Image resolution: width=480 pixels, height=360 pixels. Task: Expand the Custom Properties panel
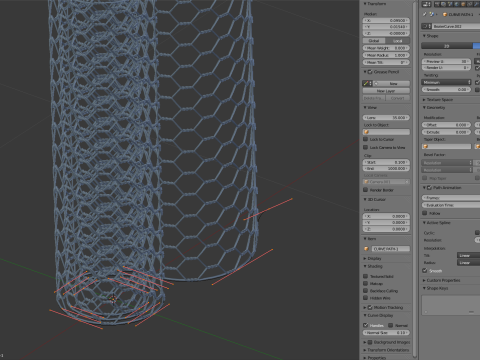[x=424, y=280]
